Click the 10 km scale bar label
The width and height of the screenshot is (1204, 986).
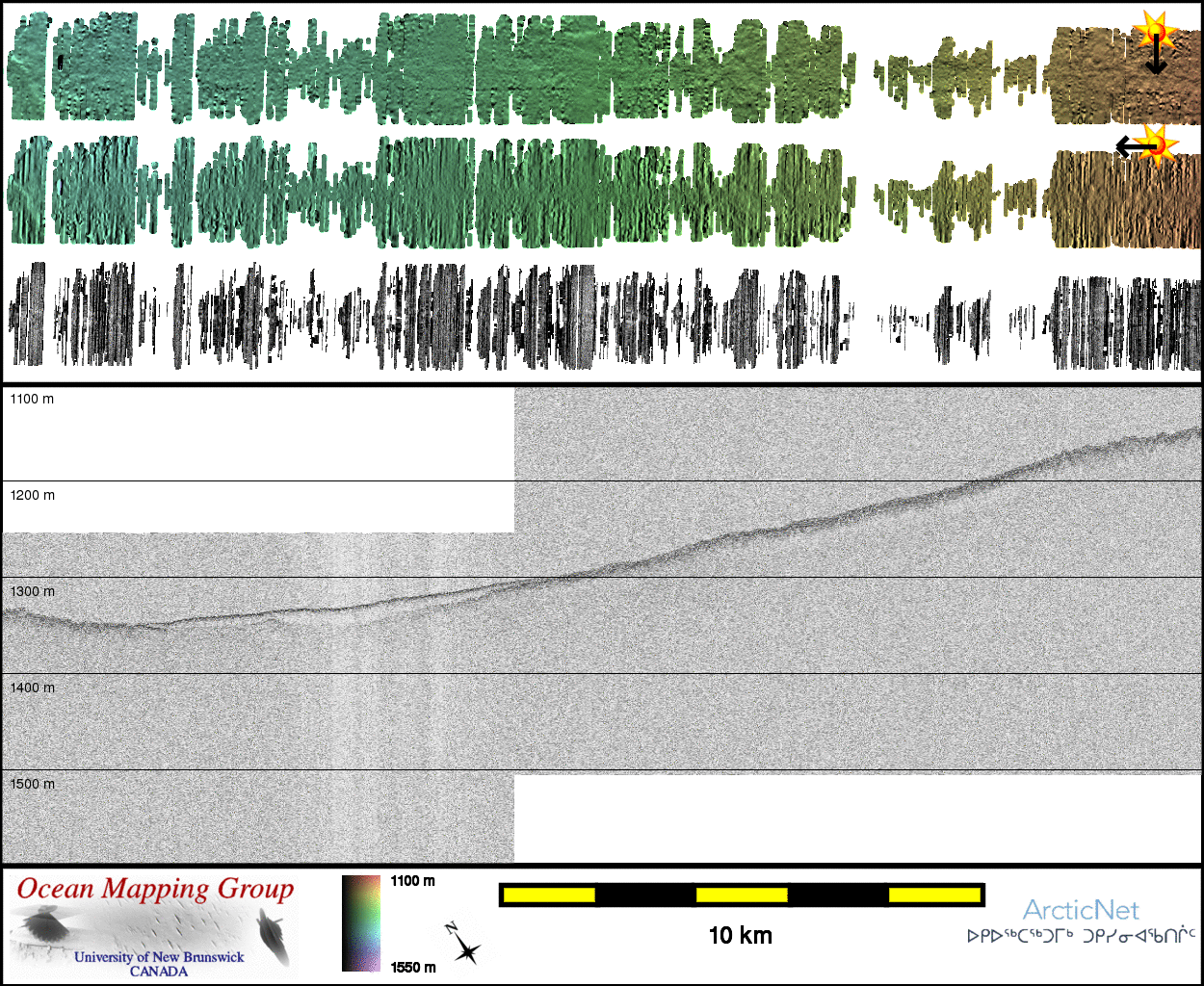coord(740,935)
